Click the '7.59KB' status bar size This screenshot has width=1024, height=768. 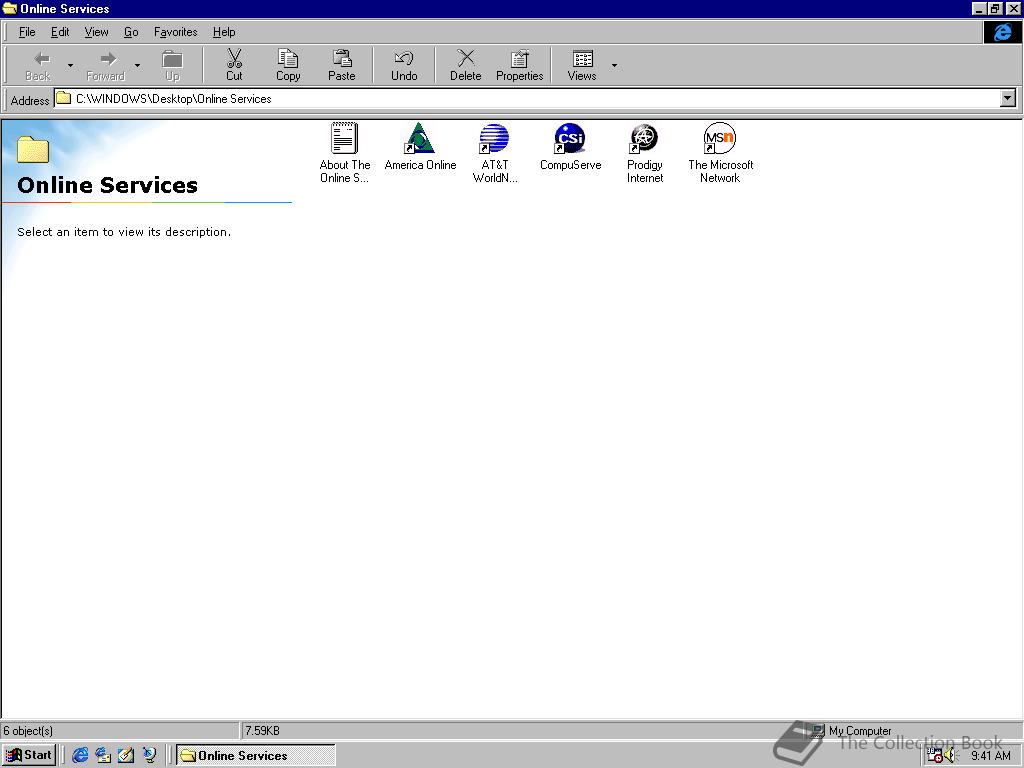262,730
